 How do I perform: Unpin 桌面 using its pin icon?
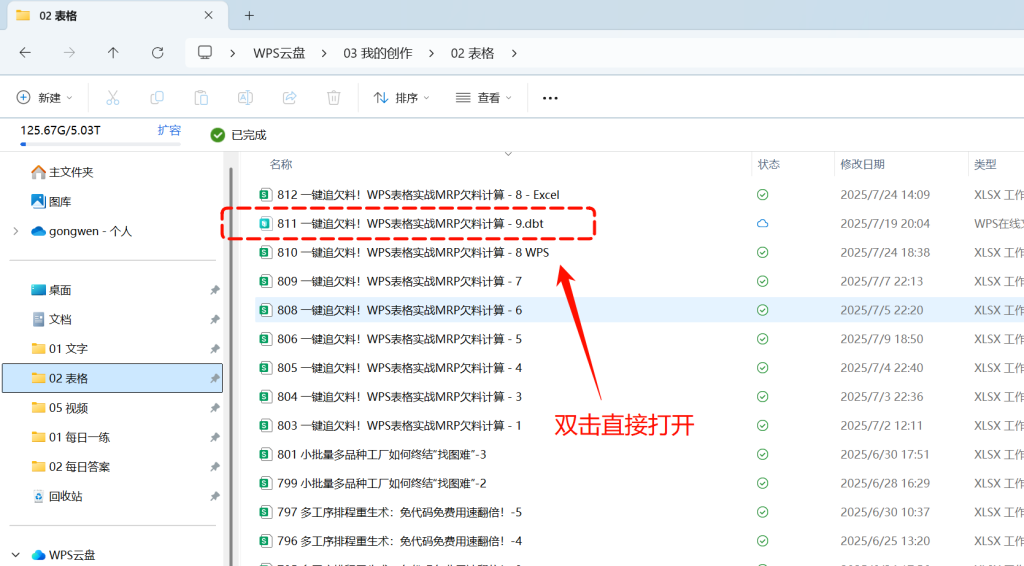point(214,290)
